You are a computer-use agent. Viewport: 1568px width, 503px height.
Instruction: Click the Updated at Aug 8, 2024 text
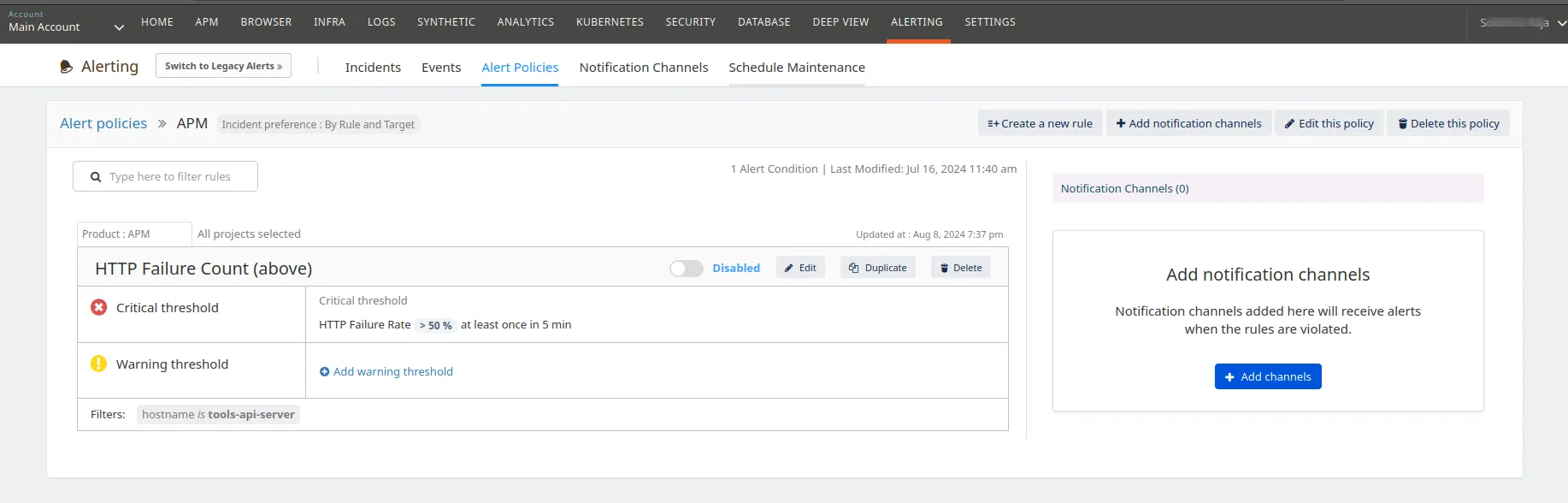[x=929, y=234]
